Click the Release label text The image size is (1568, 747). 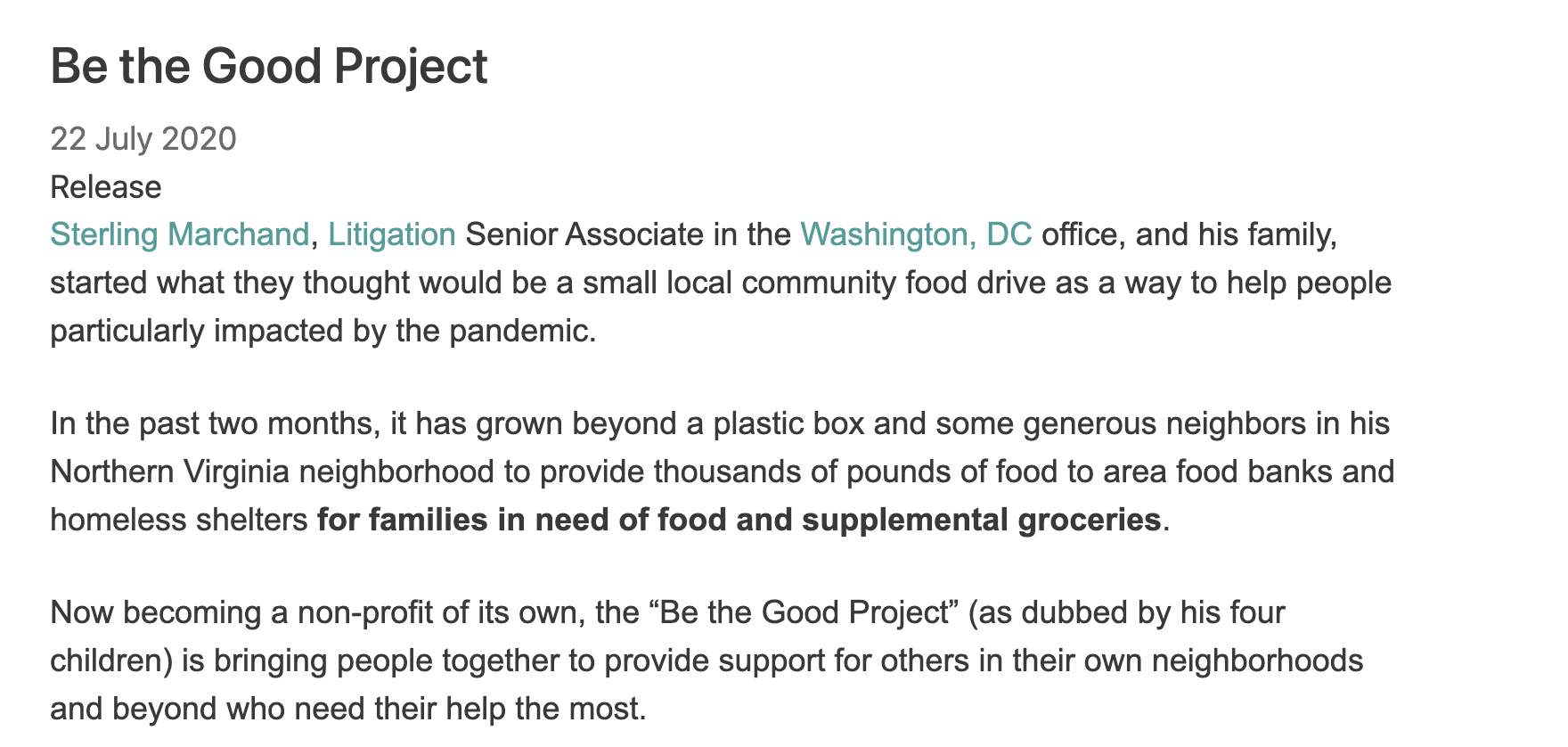[x=106, y=187]
